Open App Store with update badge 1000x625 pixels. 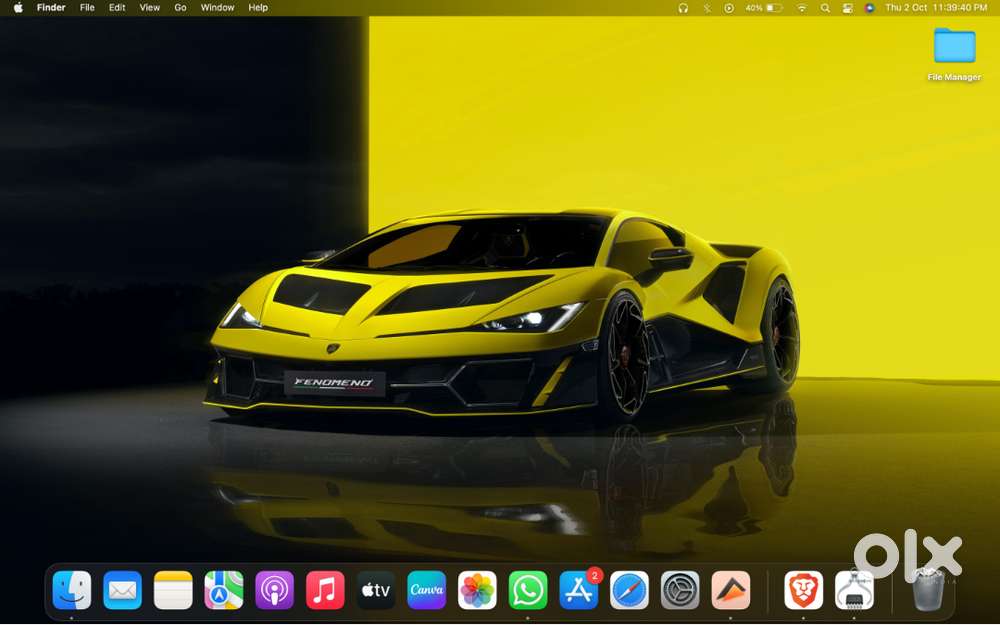tap(579, 590)
